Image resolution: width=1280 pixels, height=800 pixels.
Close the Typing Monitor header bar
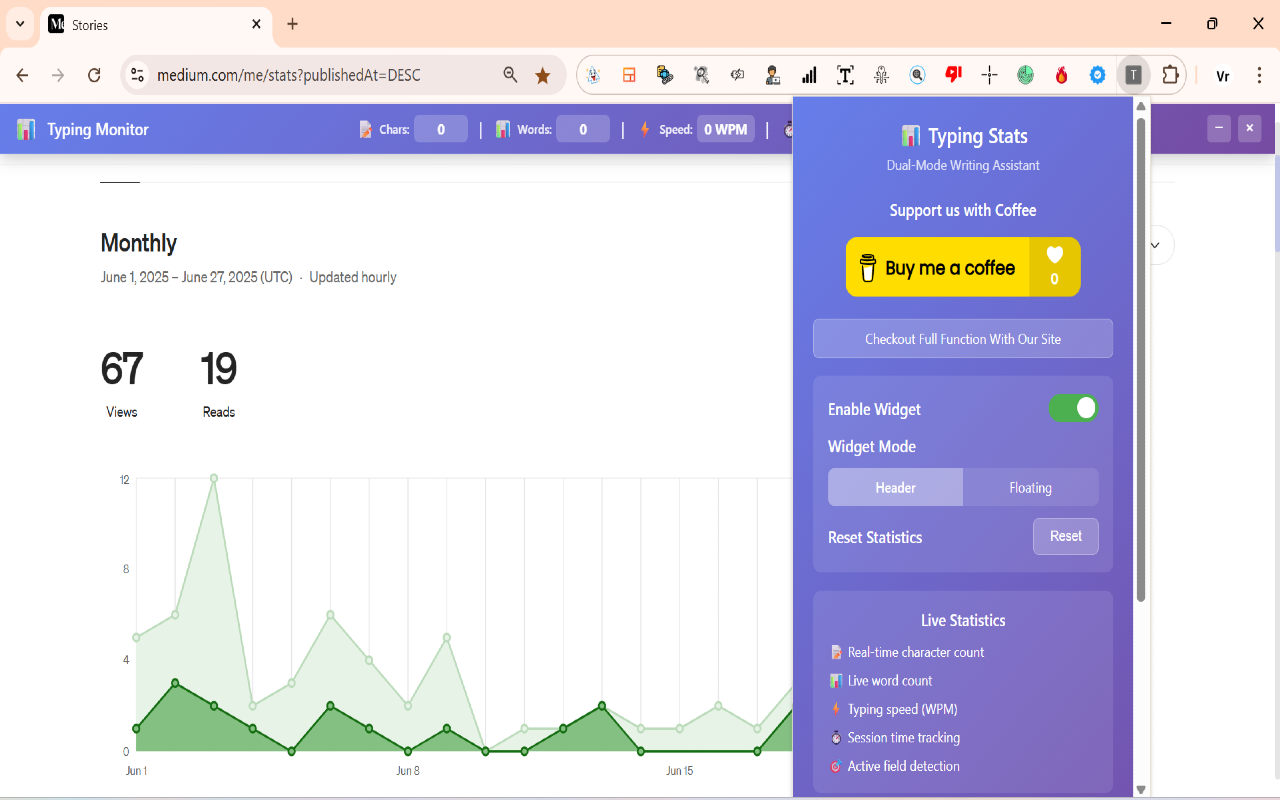[1249, 128]
